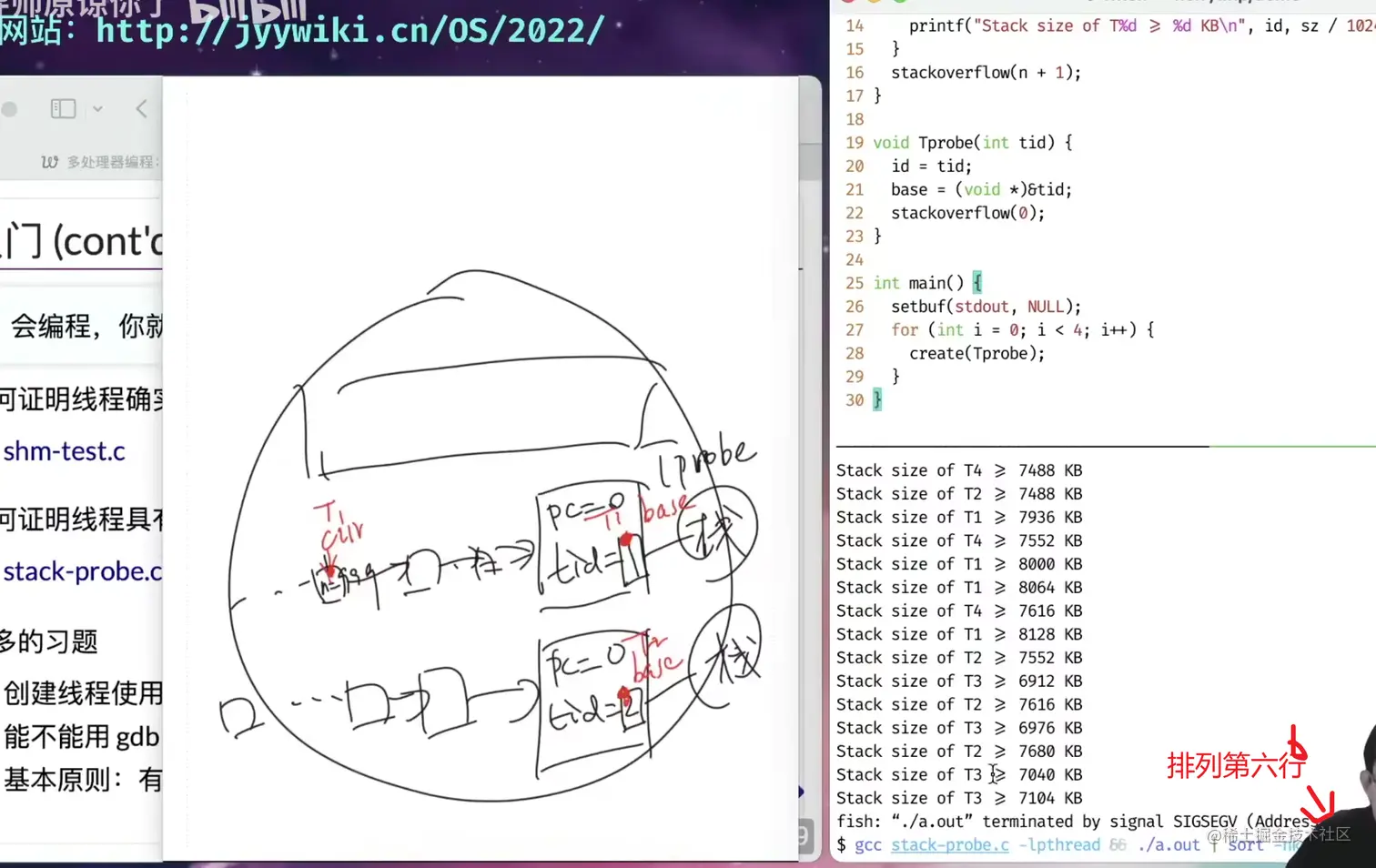Click code line 'int main() {'
This screenshot has height=868, width=1376.
(927, 283)
